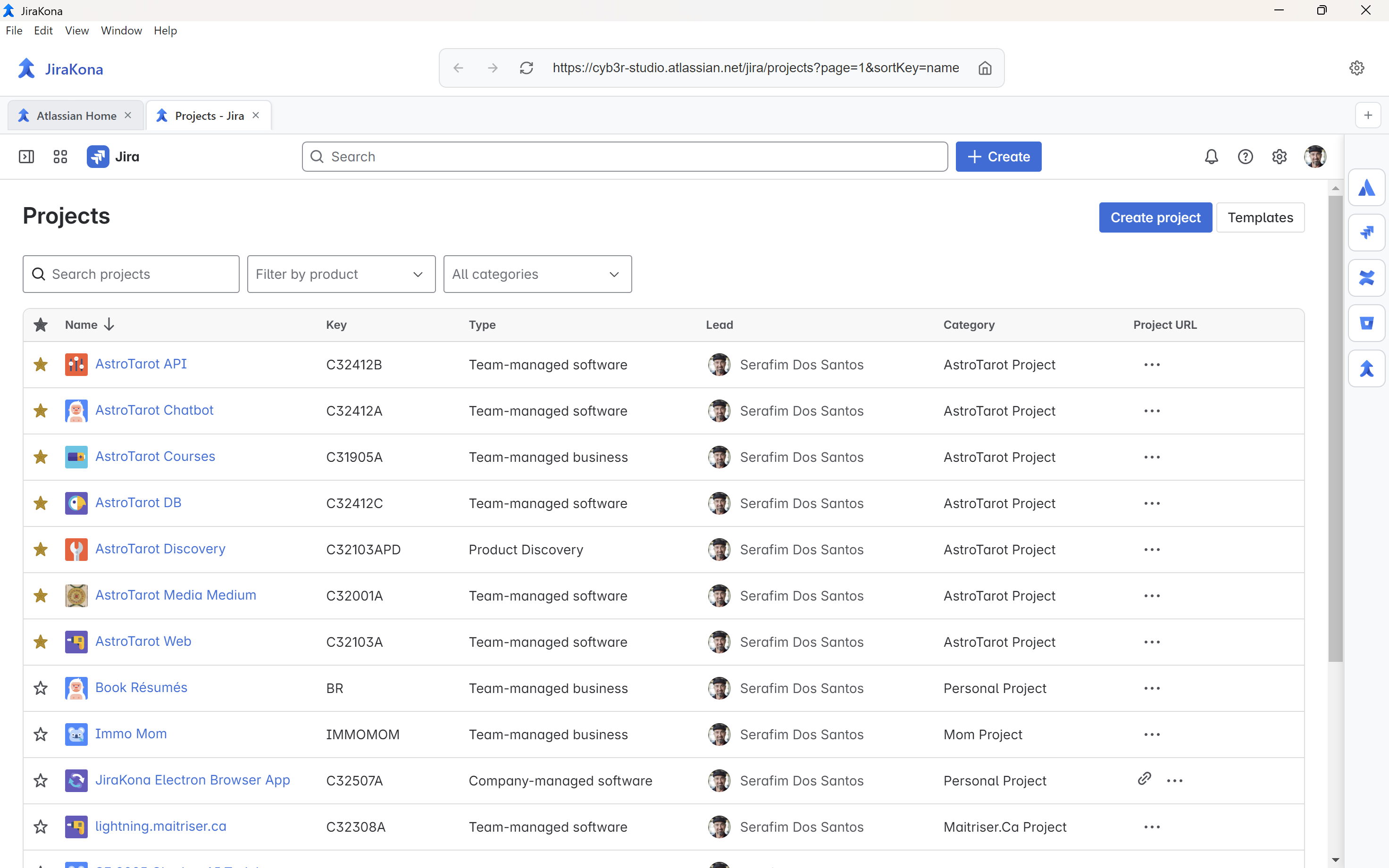
Task: Open more actions for AstroTarot DB row
Action: click(1151, 503)
